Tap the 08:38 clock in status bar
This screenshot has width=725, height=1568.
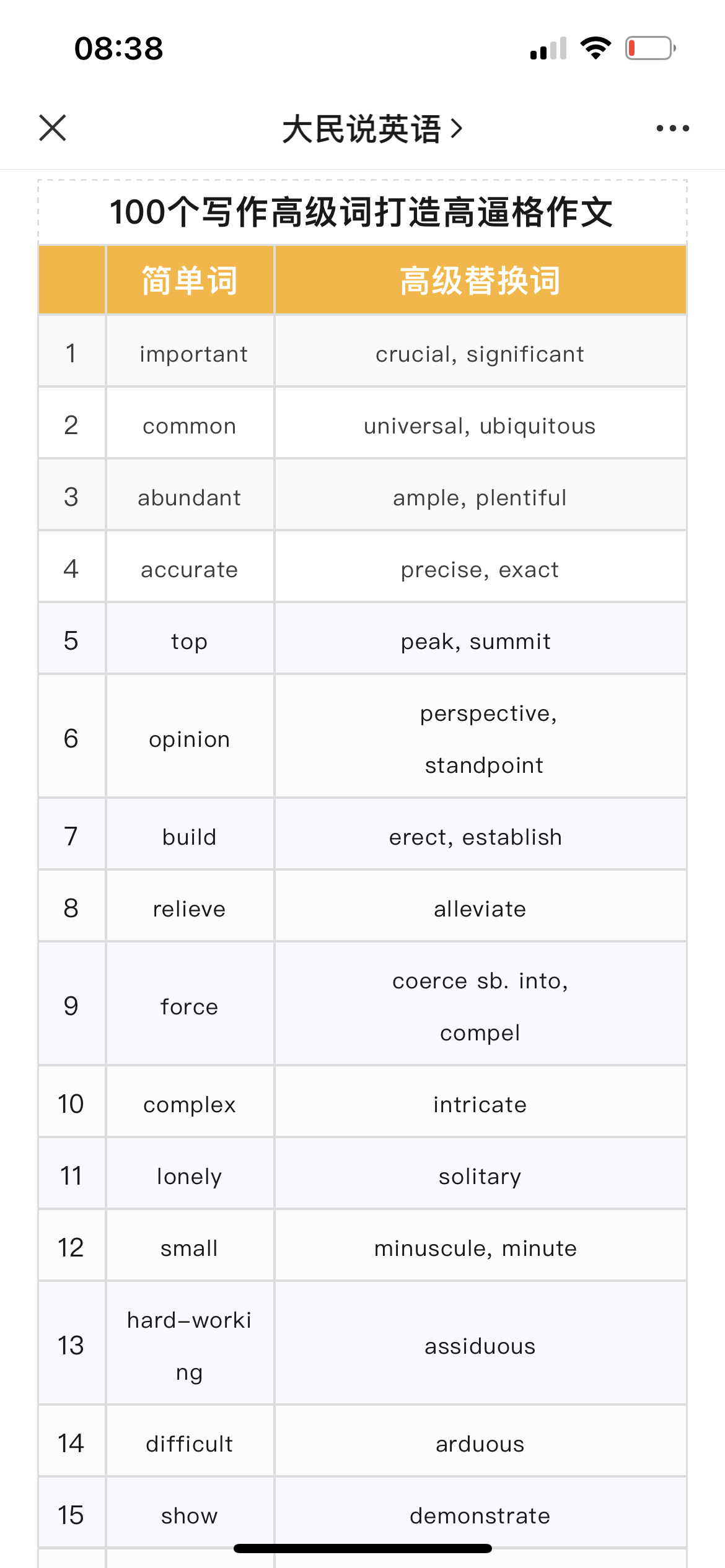pos(119,48)
